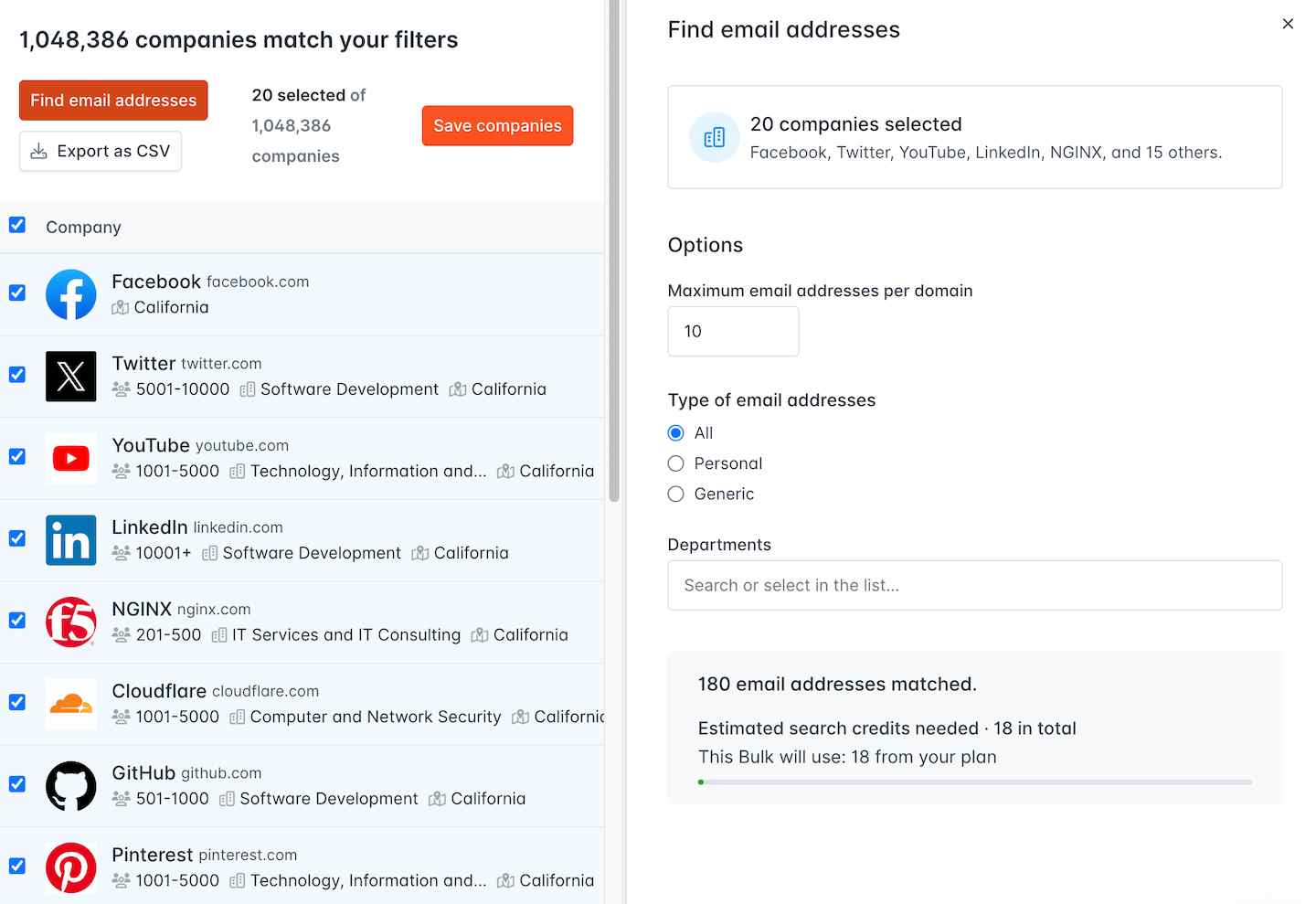The width and height of the screenshot is (1316, 904).
Task: Click the Company column header
Action: click(x=83, y=228)
